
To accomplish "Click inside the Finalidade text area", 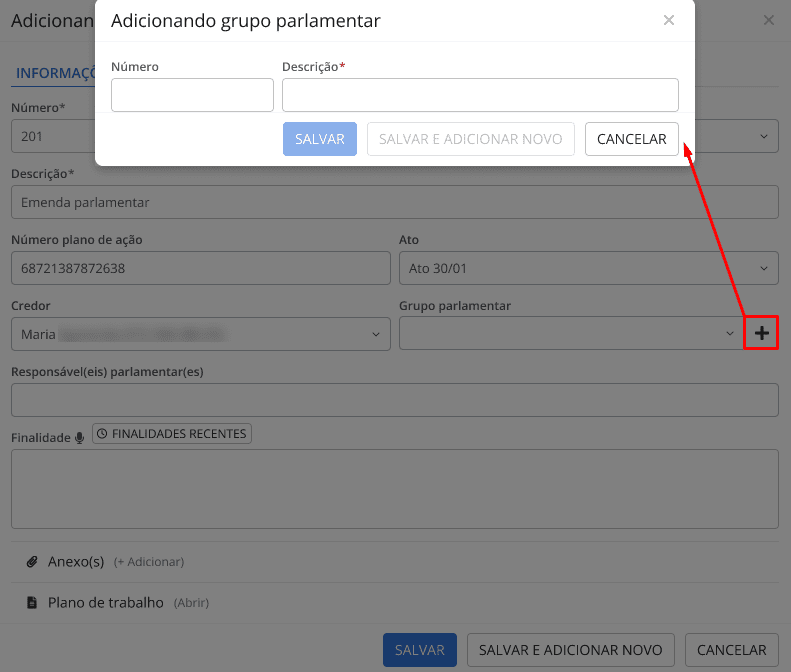I will point(394,488).
